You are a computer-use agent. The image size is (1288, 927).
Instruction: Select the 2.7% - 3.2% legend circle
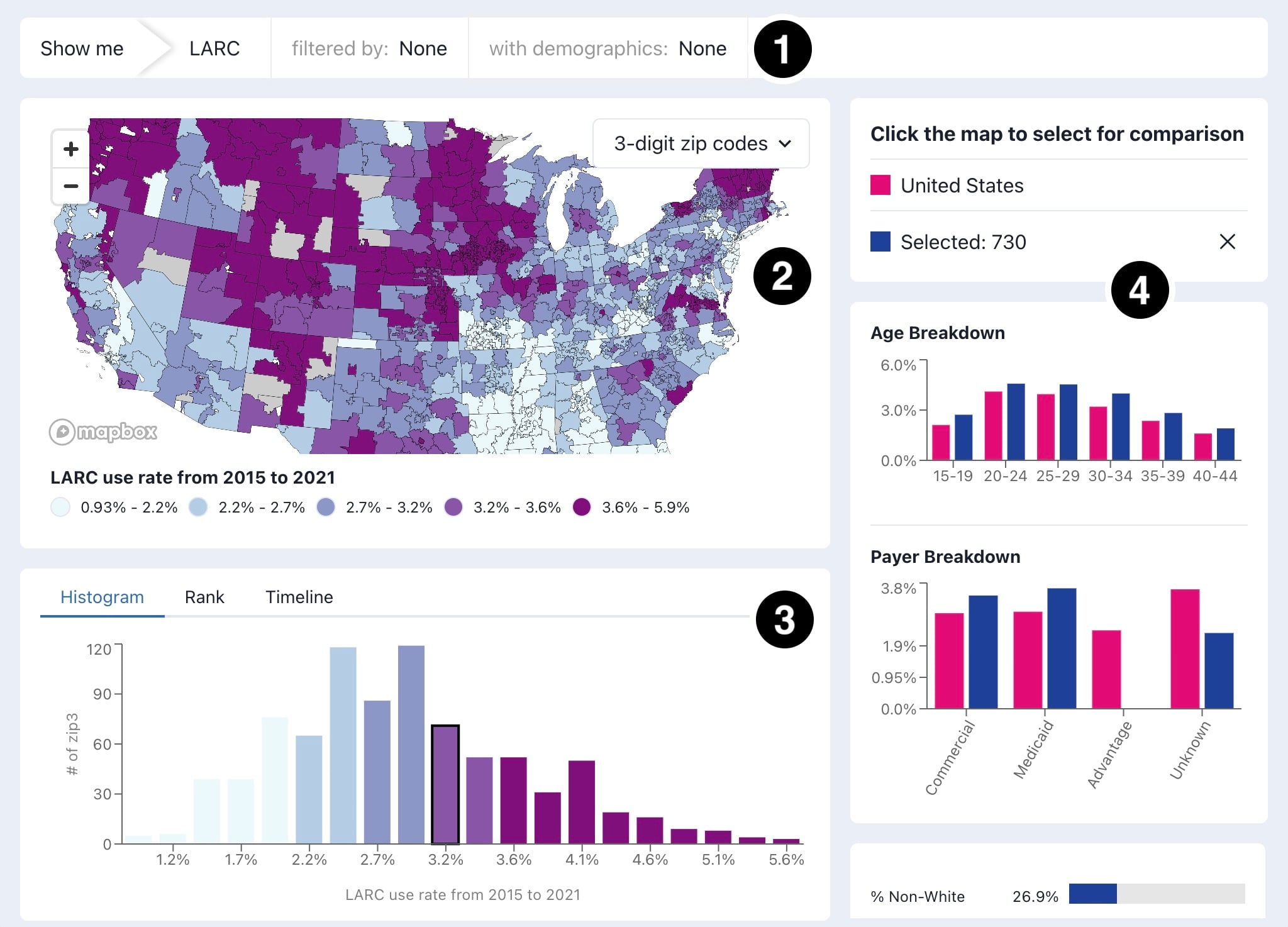tap(327, 507)
